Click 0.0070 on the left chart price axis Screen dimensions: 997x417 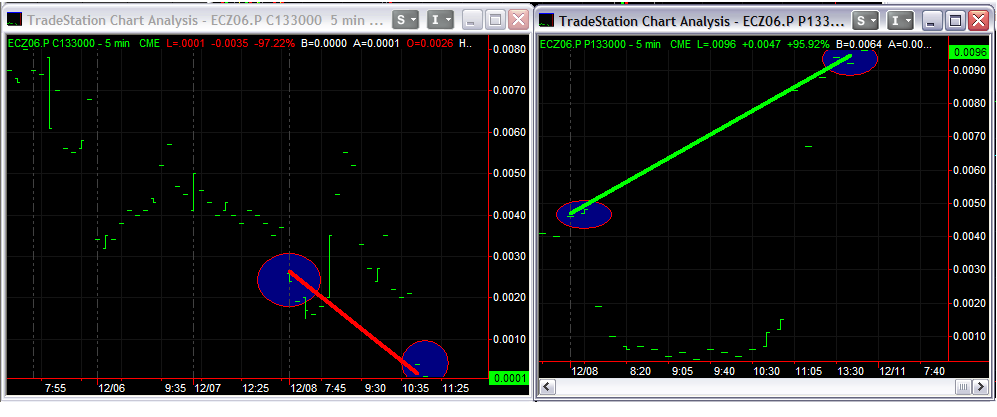(509, 91)
